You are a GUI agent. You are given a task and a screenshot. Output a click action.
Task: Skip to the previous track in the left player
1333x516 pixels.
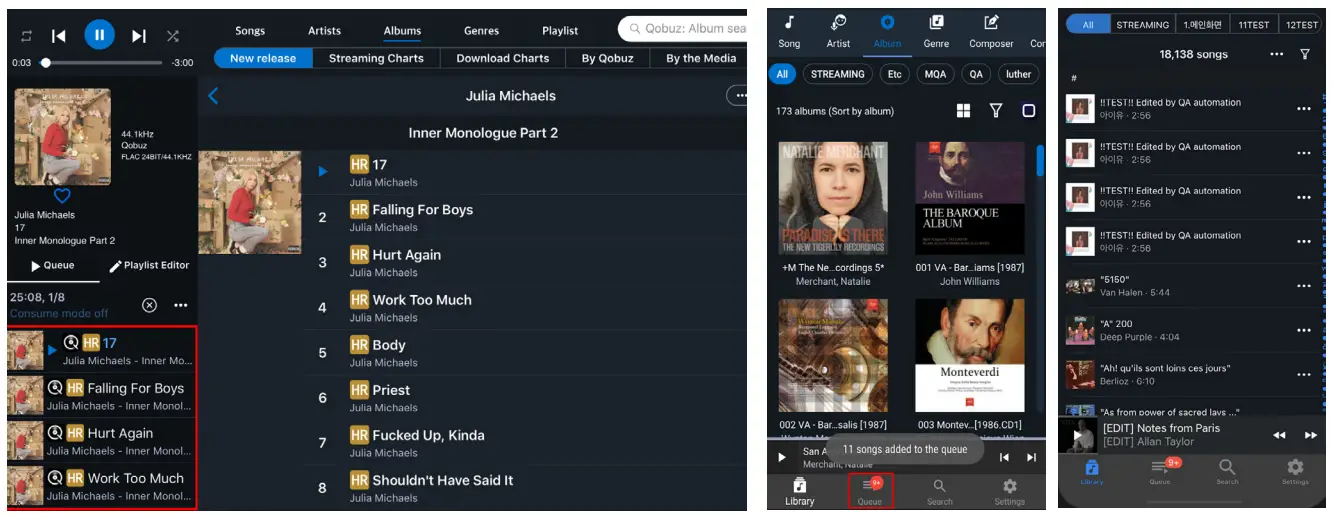[59, 36]
